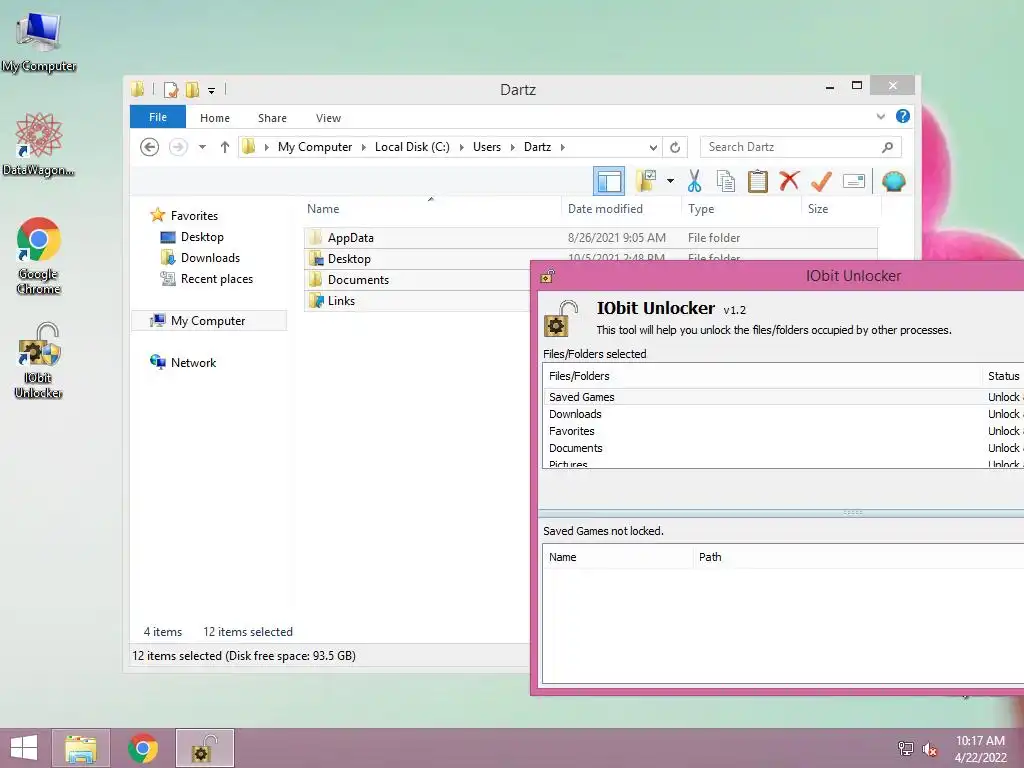Click Local Disk (C:) in the breadcrumb
The width and height of the screenshot is (1024, 768).
tap(412, 147)
